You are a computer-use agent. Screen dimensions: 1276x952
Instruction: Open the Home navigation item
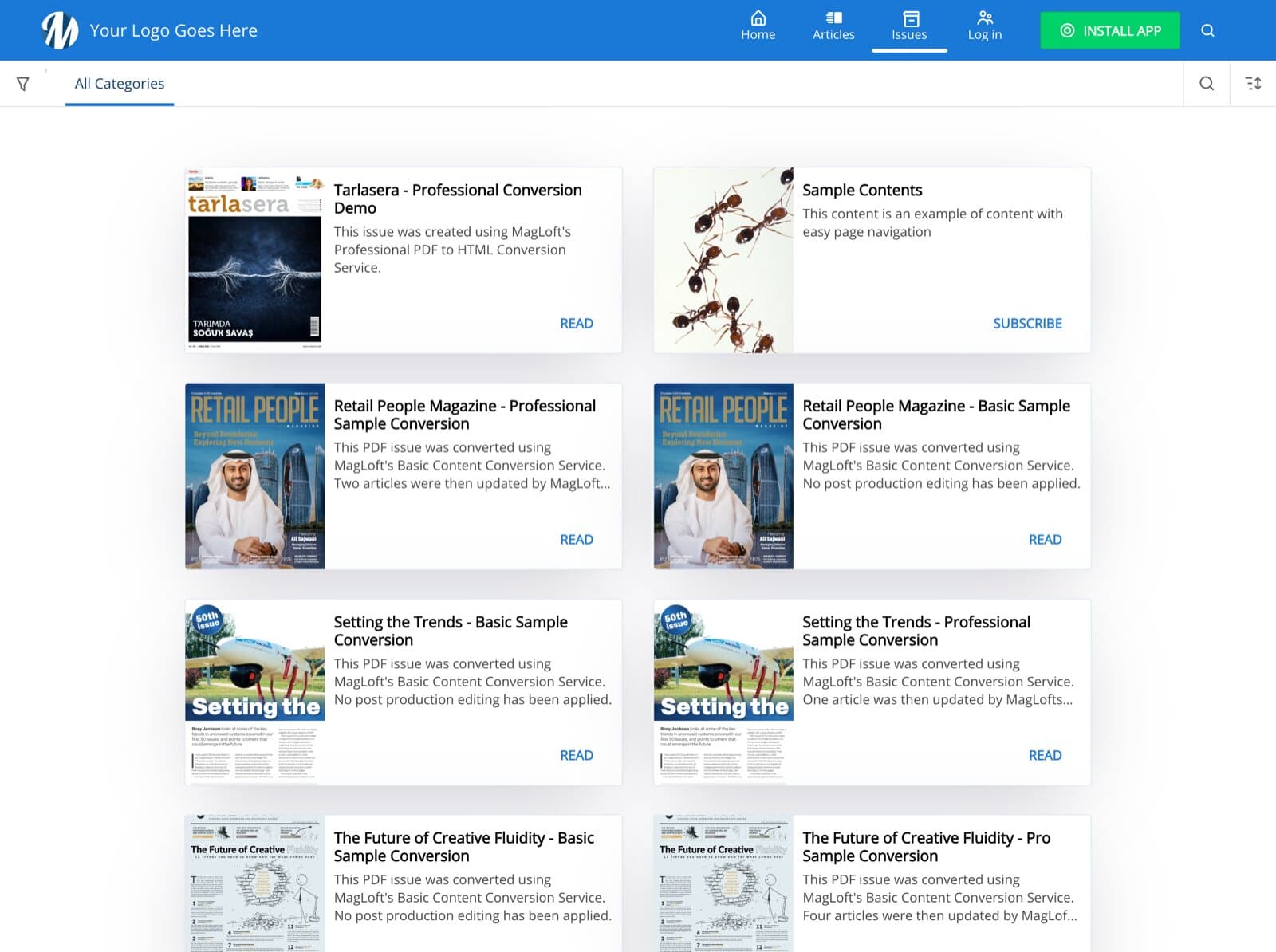pos(758,26)
